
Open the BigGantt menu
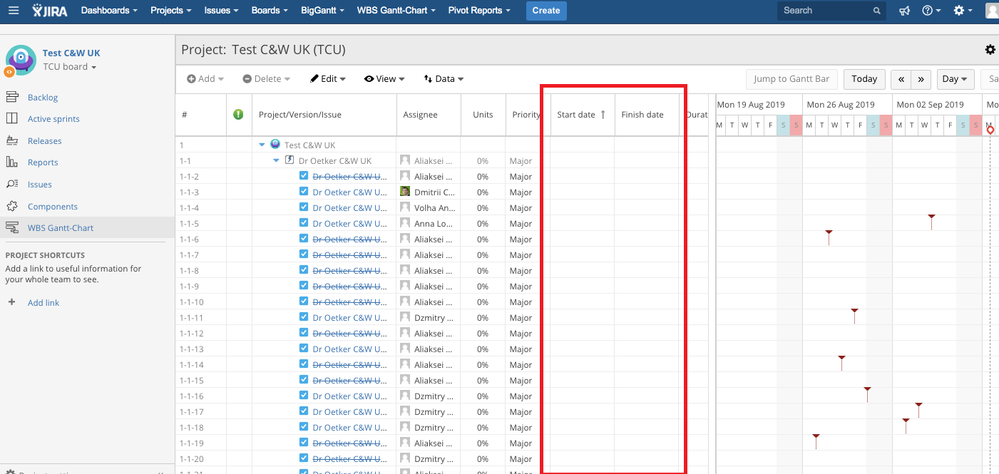pyautogui.click(x=322, y=10)
